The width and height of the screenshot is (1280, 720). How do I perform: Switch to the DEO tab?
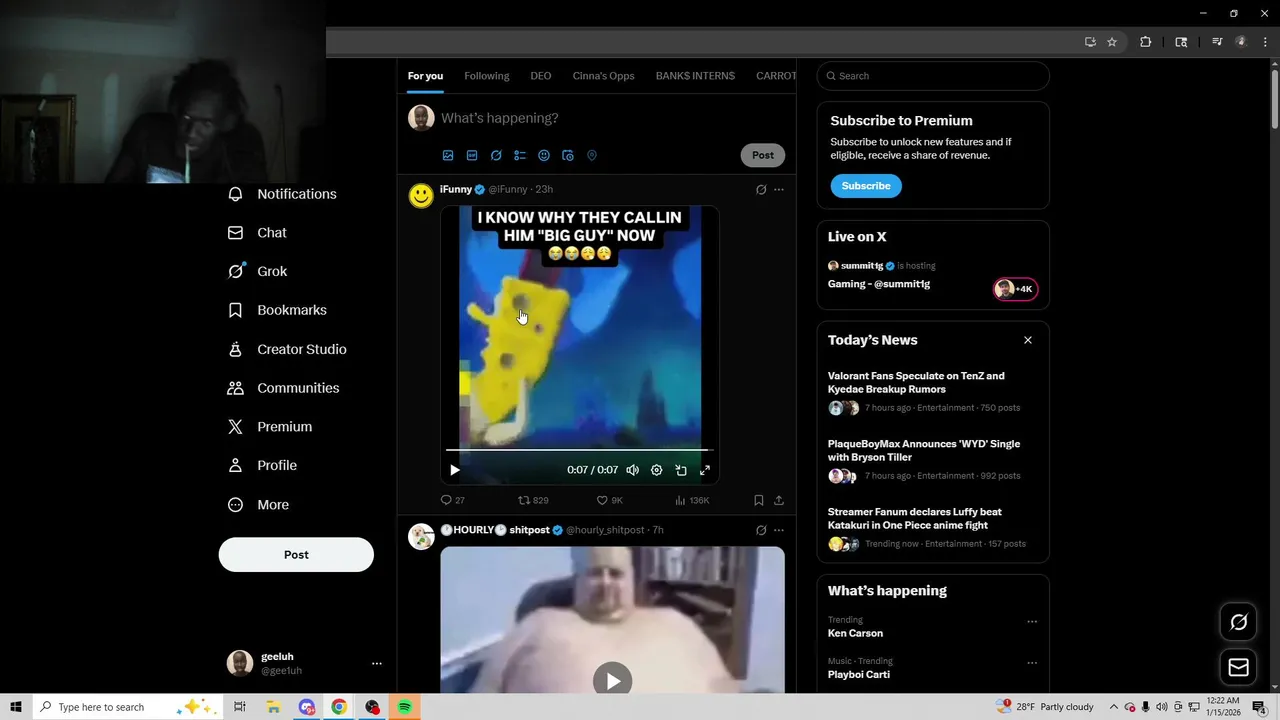click(x=541, y=76)
